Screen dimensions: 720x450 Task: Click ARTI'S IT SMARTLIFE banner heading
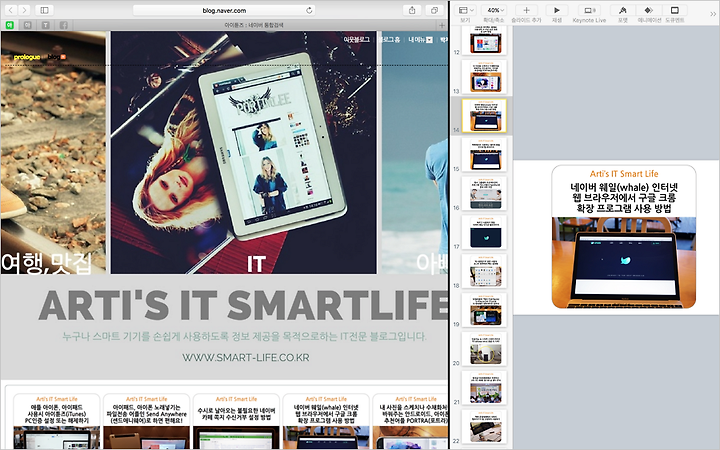pyautogui.click(x=243, y=304)
